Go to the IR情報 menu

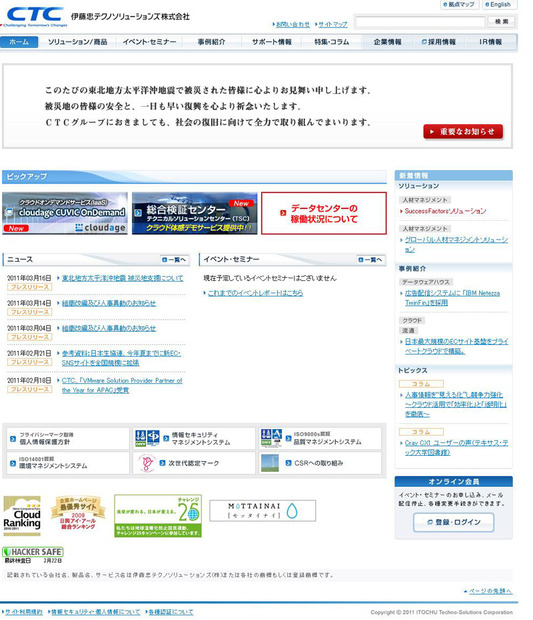[490, 42]
